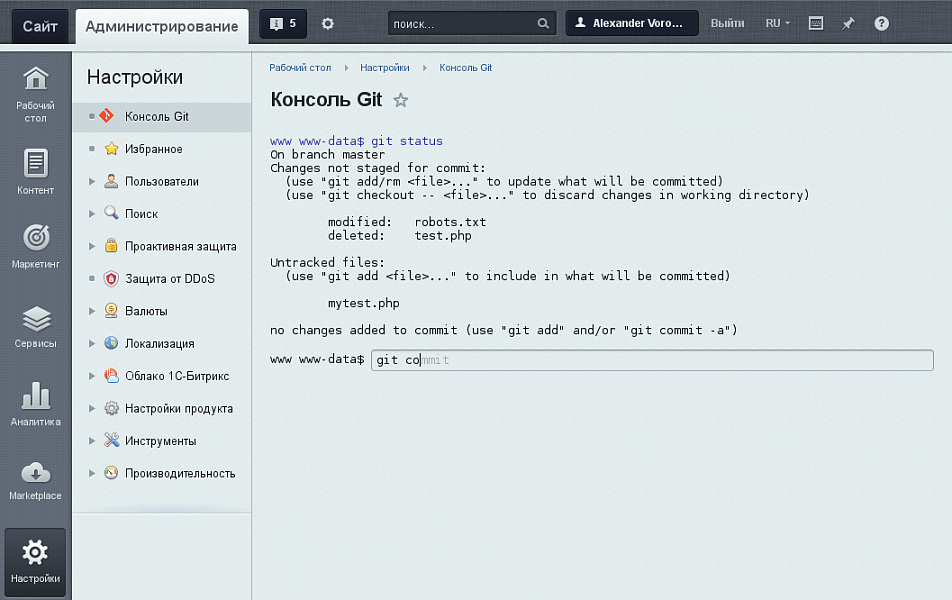Open the Рабочий стол sidebar section
The image size is (952, 600).
click(x=35, y=93)
